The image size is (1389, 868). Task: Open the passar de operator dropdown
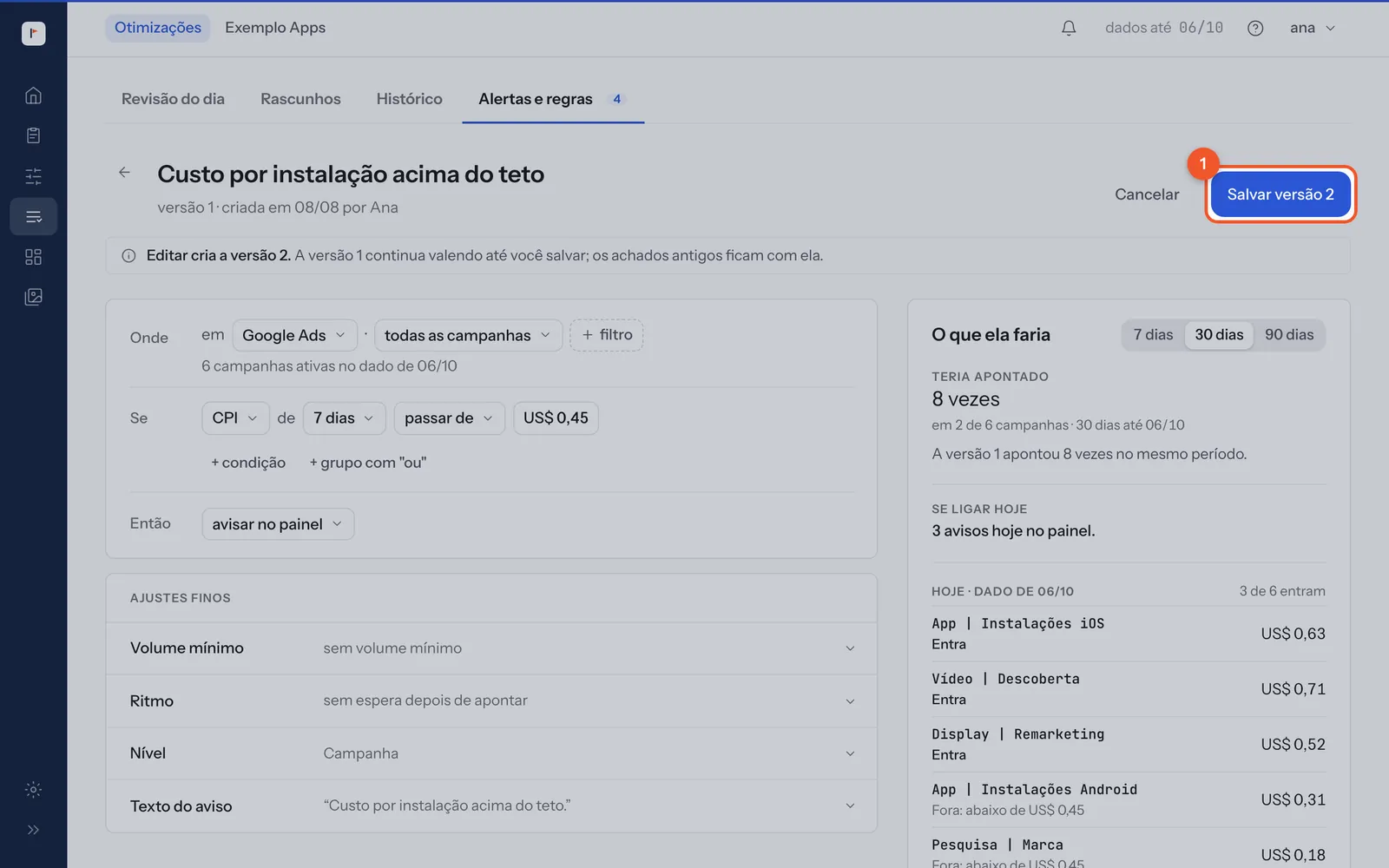449,418
